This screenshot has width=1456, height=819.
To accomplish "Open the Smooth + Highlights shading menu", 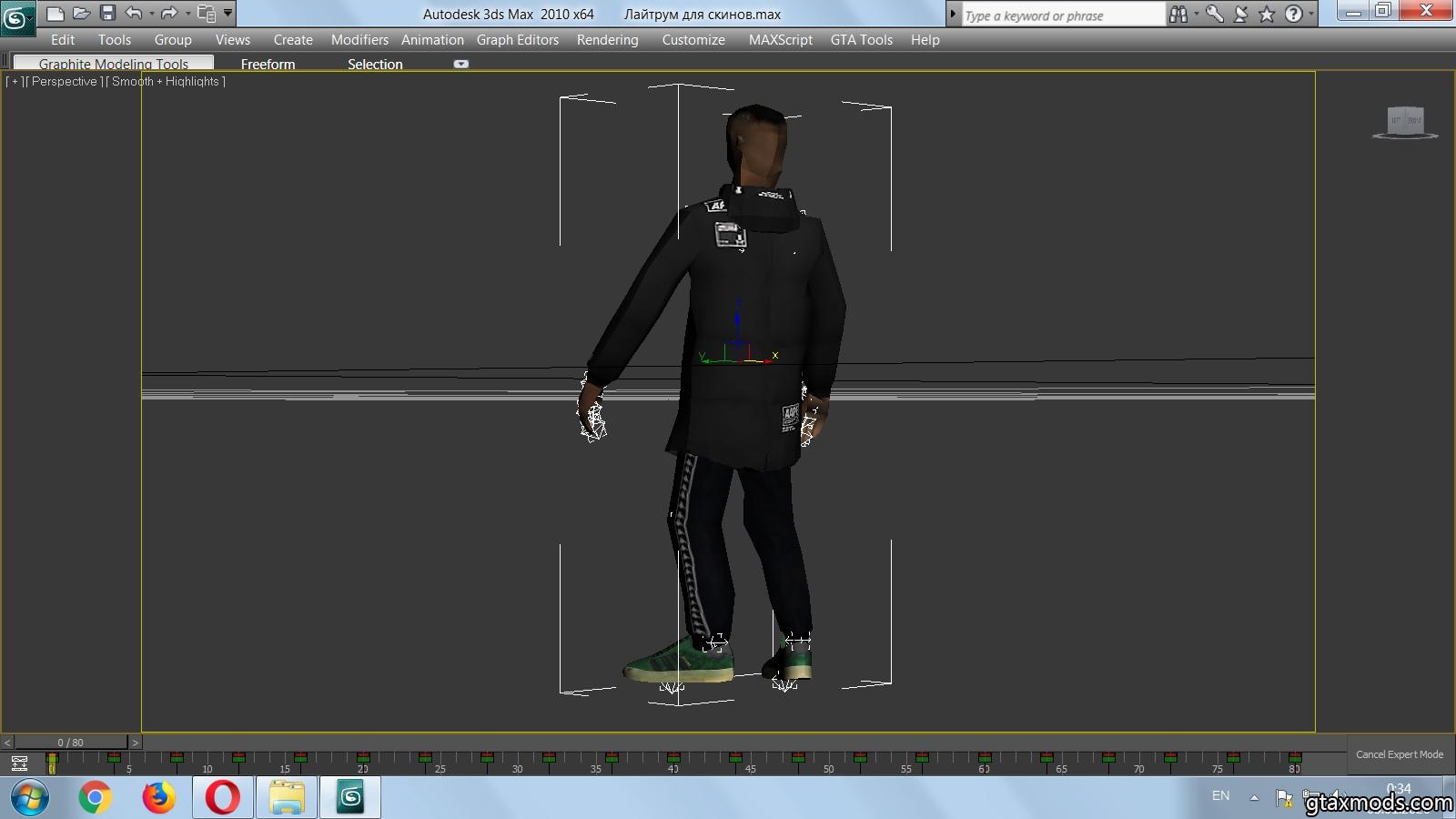I will [x=166, y=81].
